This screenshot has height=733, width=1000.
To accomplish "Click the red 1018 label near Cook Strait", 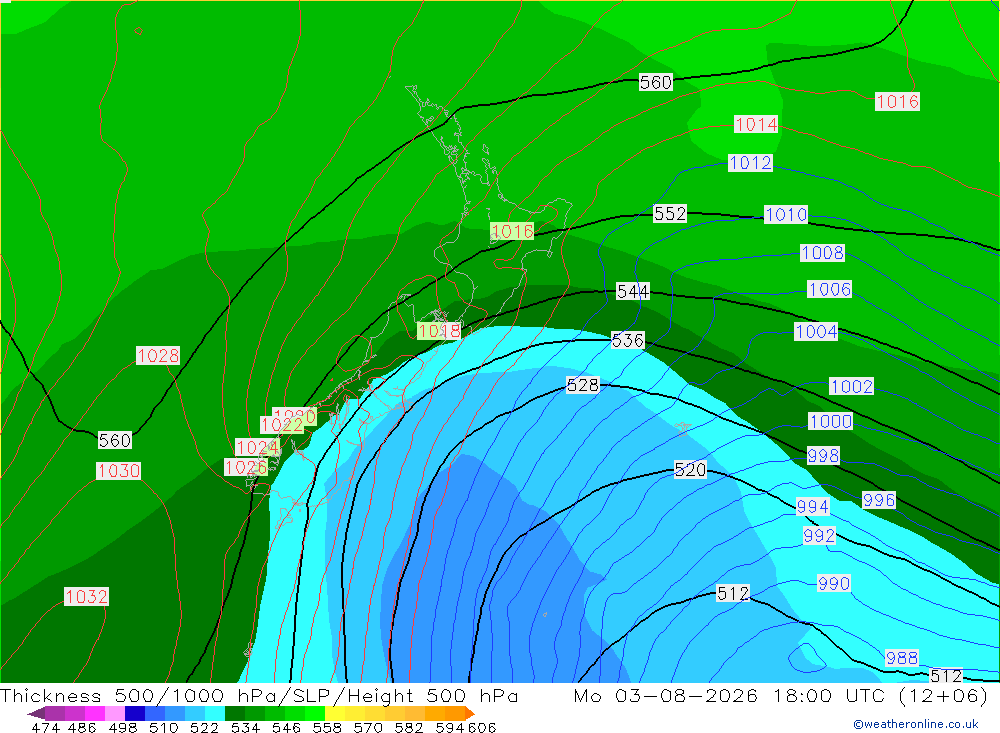I will pyautogui.click(x=439, y=330).
